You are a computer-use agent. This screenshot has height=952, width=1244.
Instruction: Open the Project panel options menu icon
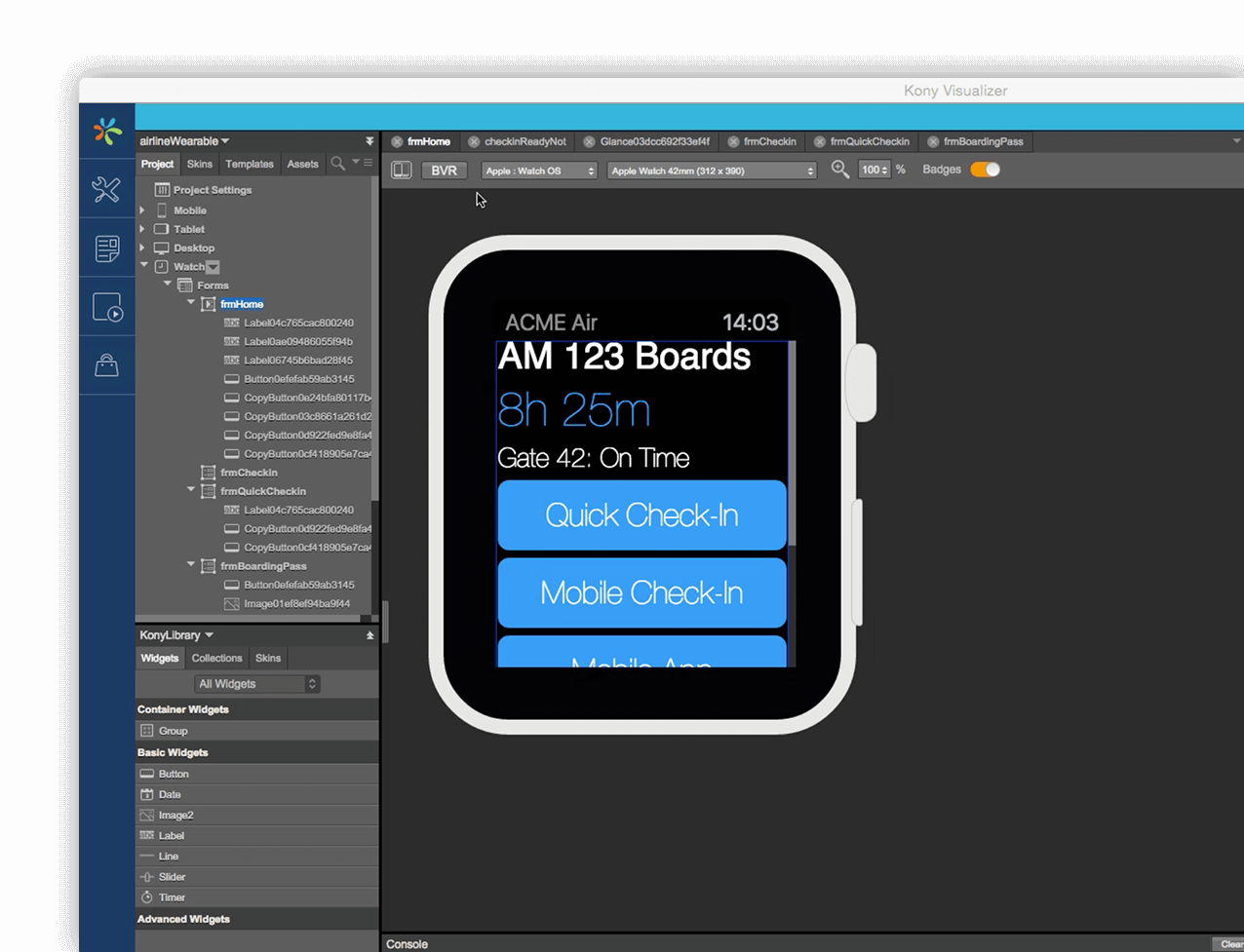pyautogui.click(x=368, y=163)
